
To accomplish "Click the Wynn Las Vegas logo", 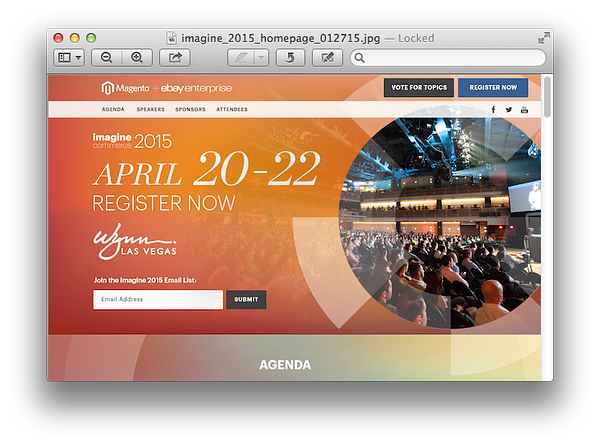I will click(135, 241).
